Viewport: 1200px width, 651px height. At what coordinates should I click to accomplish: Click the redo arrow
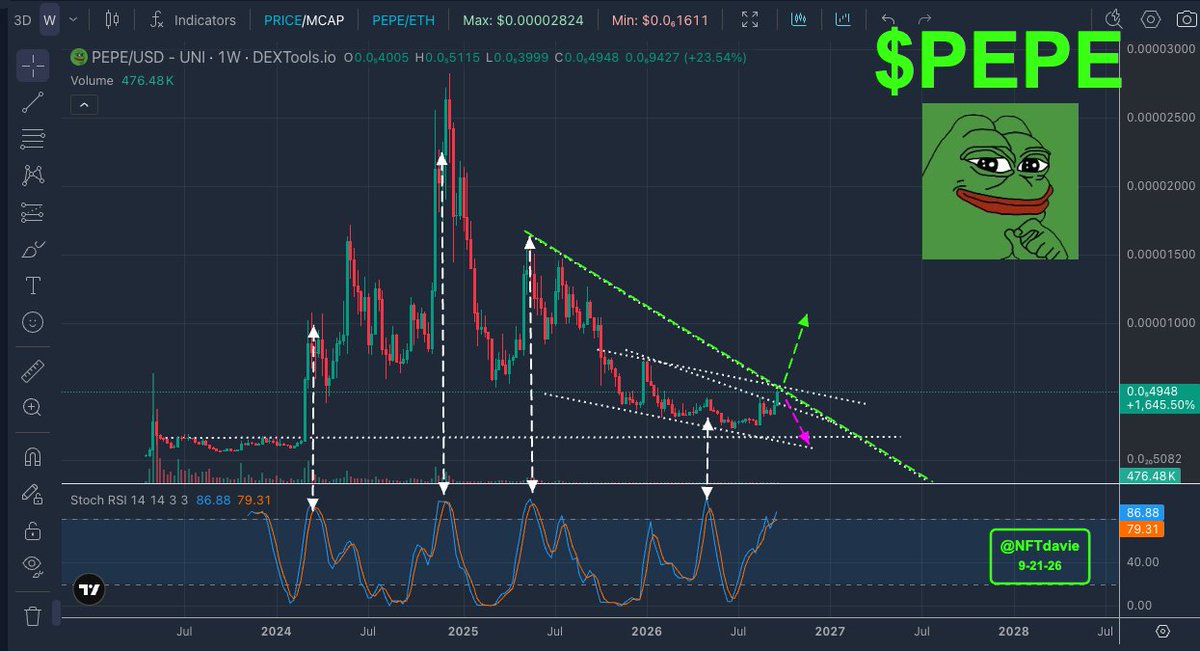coord(925,20)
